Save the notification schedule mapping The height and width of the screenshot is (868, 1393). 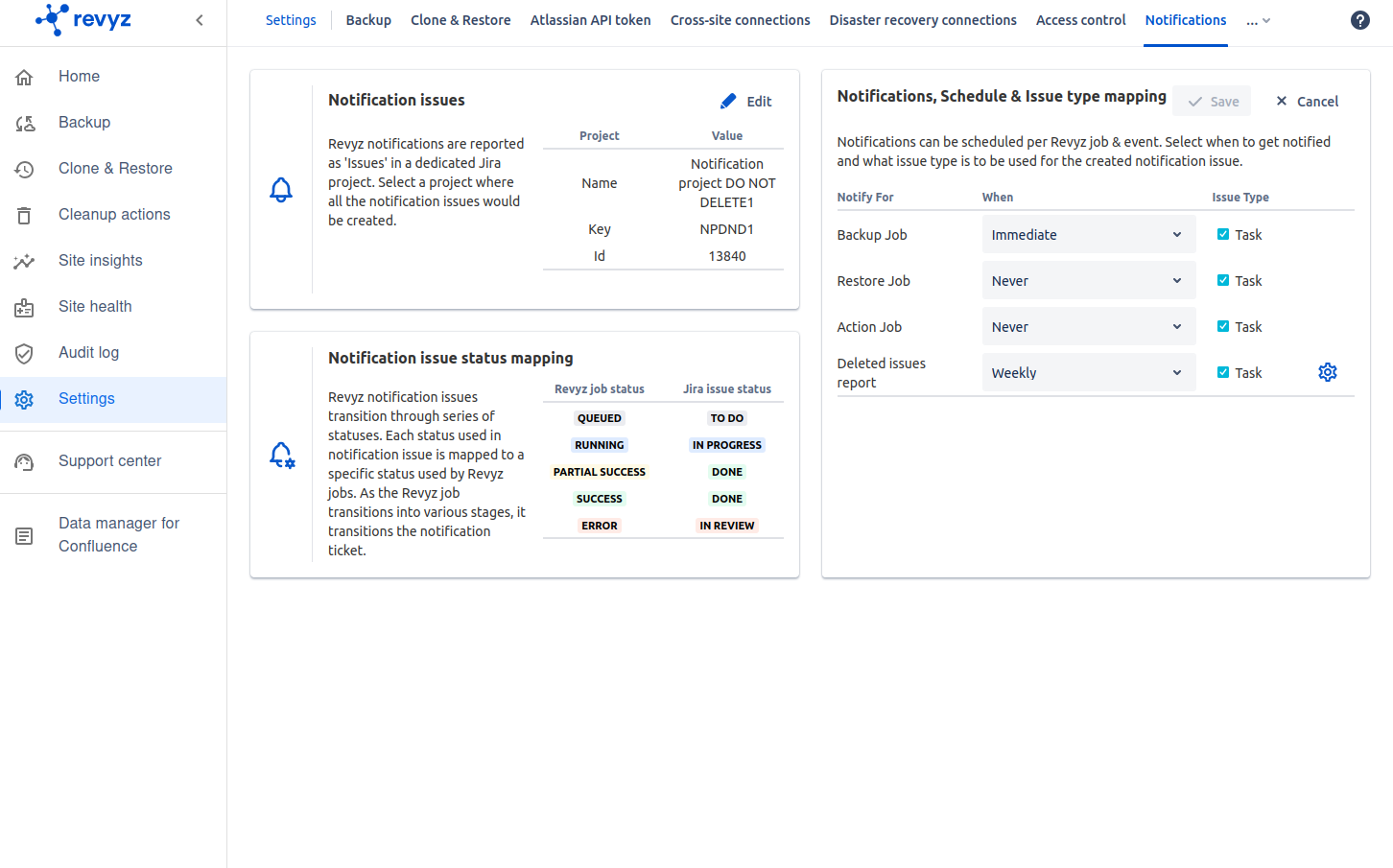[x=1212, y=101]
